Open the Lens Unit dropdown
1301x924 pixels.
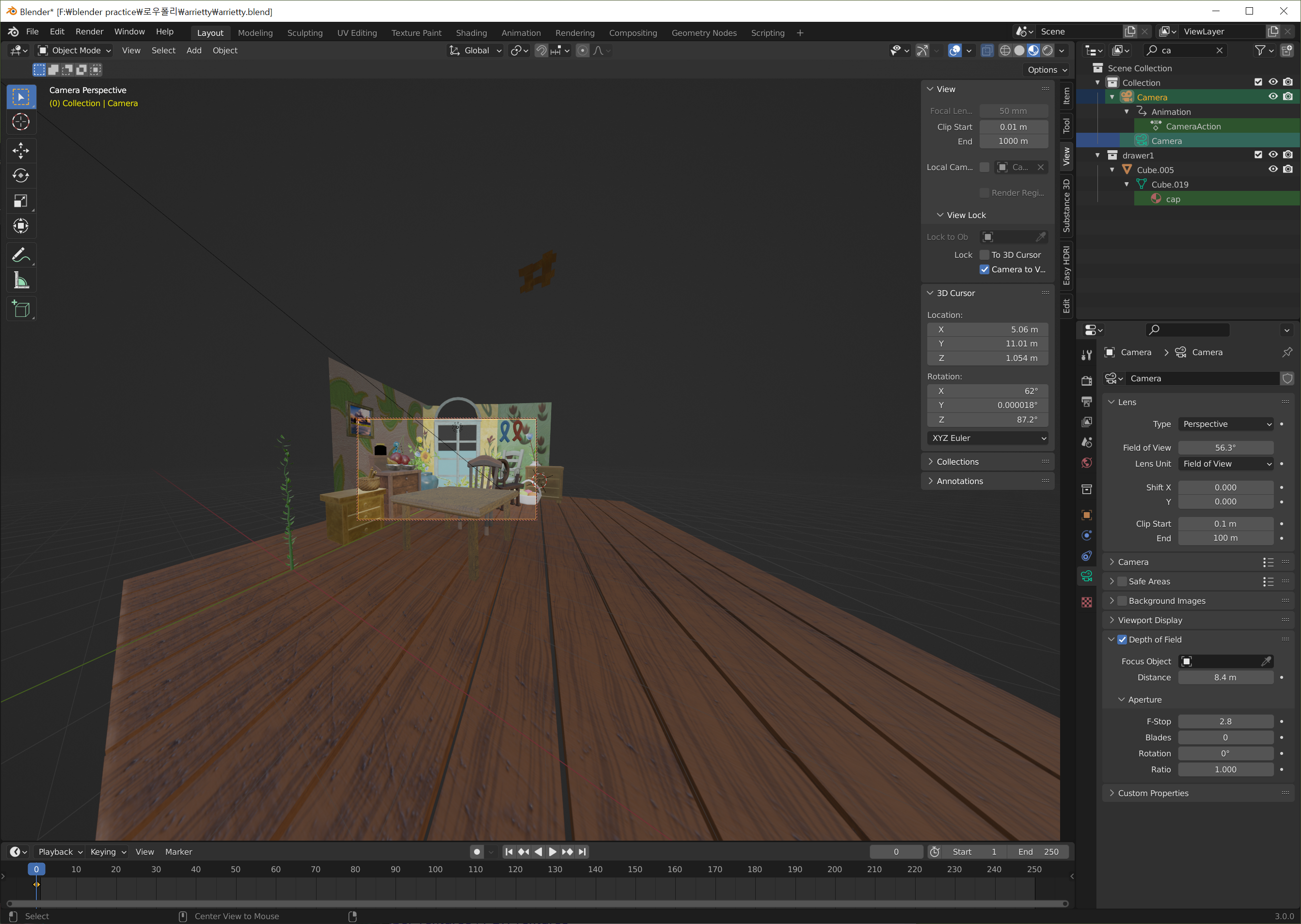click(1225, 464)
